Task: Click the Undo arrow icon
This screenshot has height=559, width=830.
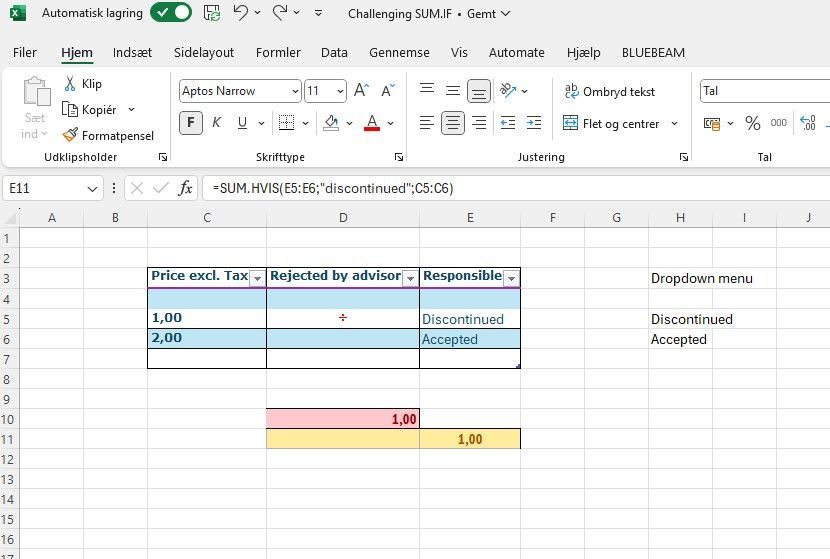Action: pos(240,12)
